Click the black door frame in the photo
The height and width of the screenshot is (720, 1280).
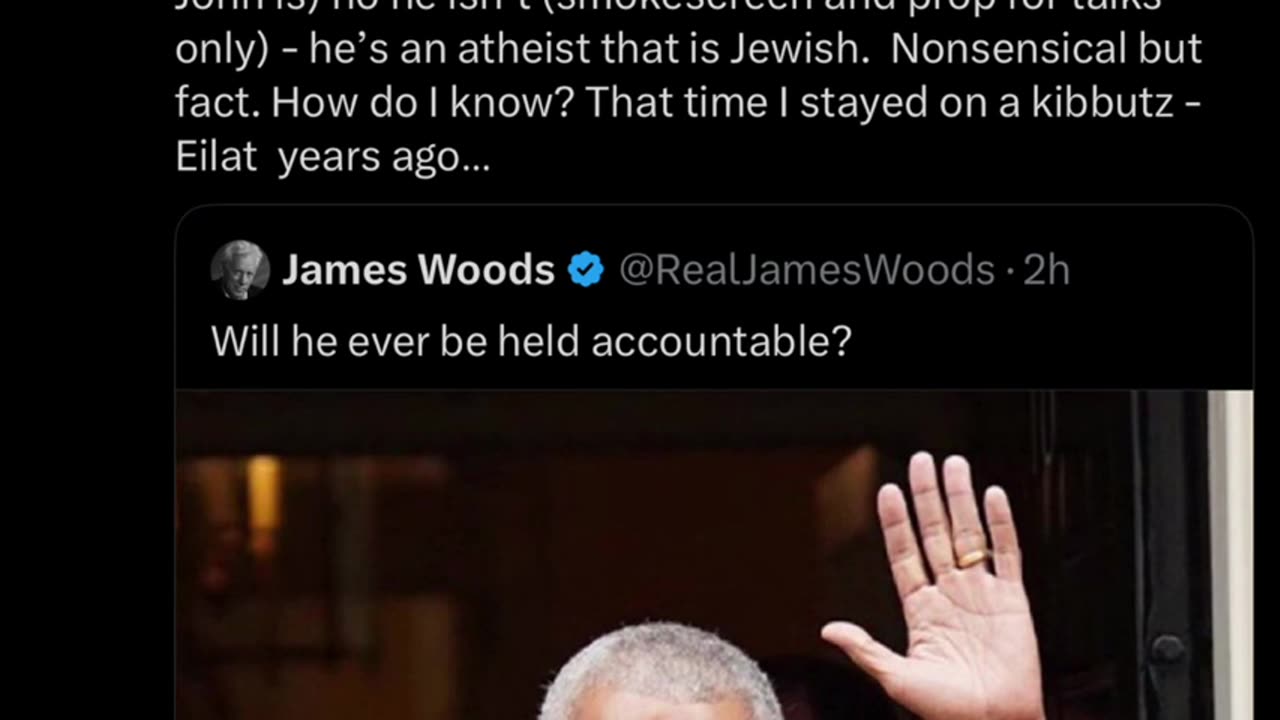(x=1170, y=555)
